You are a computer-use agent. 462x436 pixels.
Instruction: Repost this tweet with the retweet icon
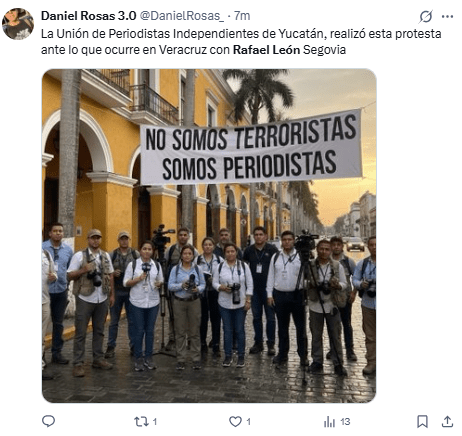(141, 422)
